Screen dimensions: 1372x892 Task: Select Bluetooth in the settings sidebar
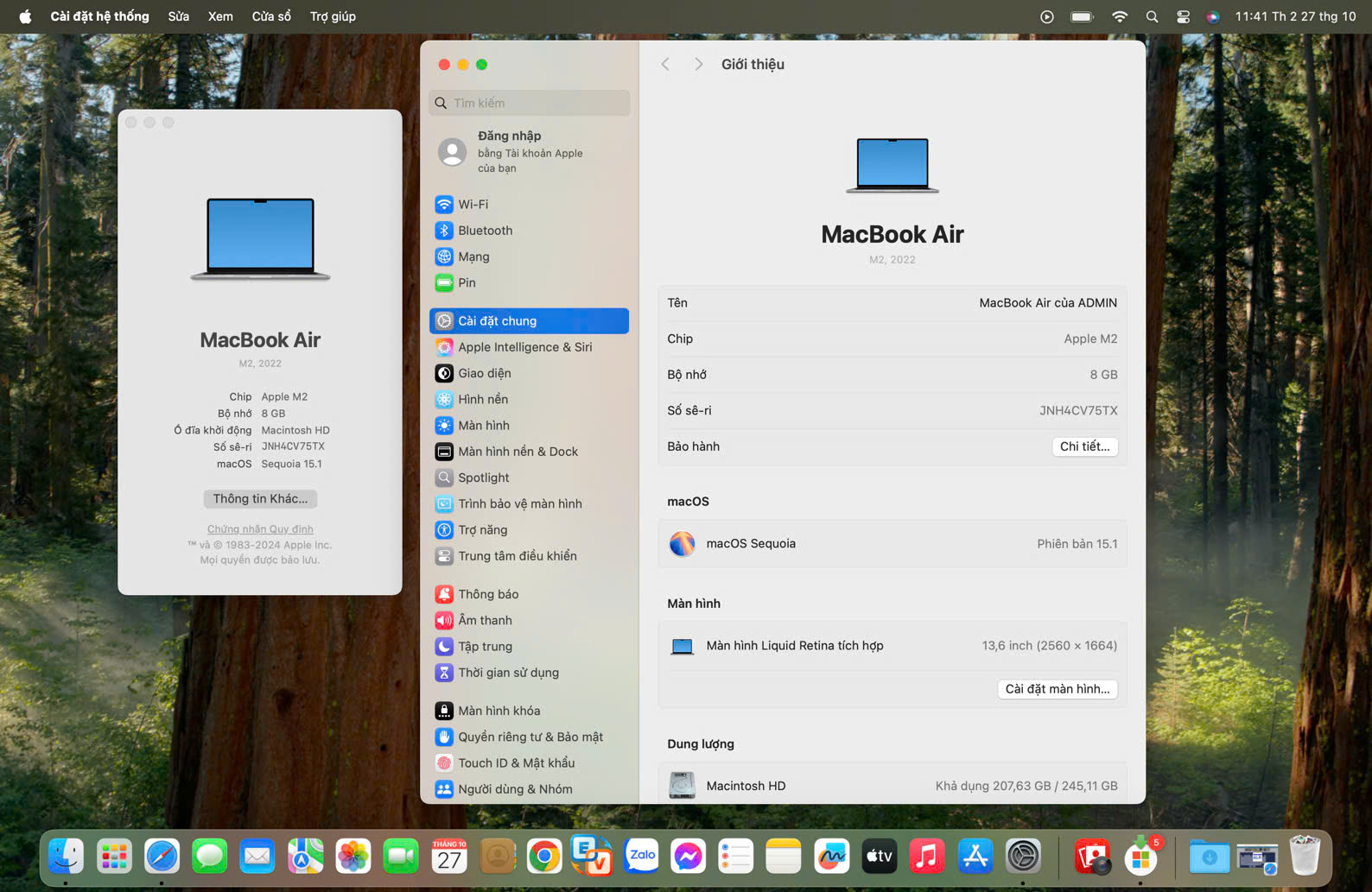coord(485,231)
